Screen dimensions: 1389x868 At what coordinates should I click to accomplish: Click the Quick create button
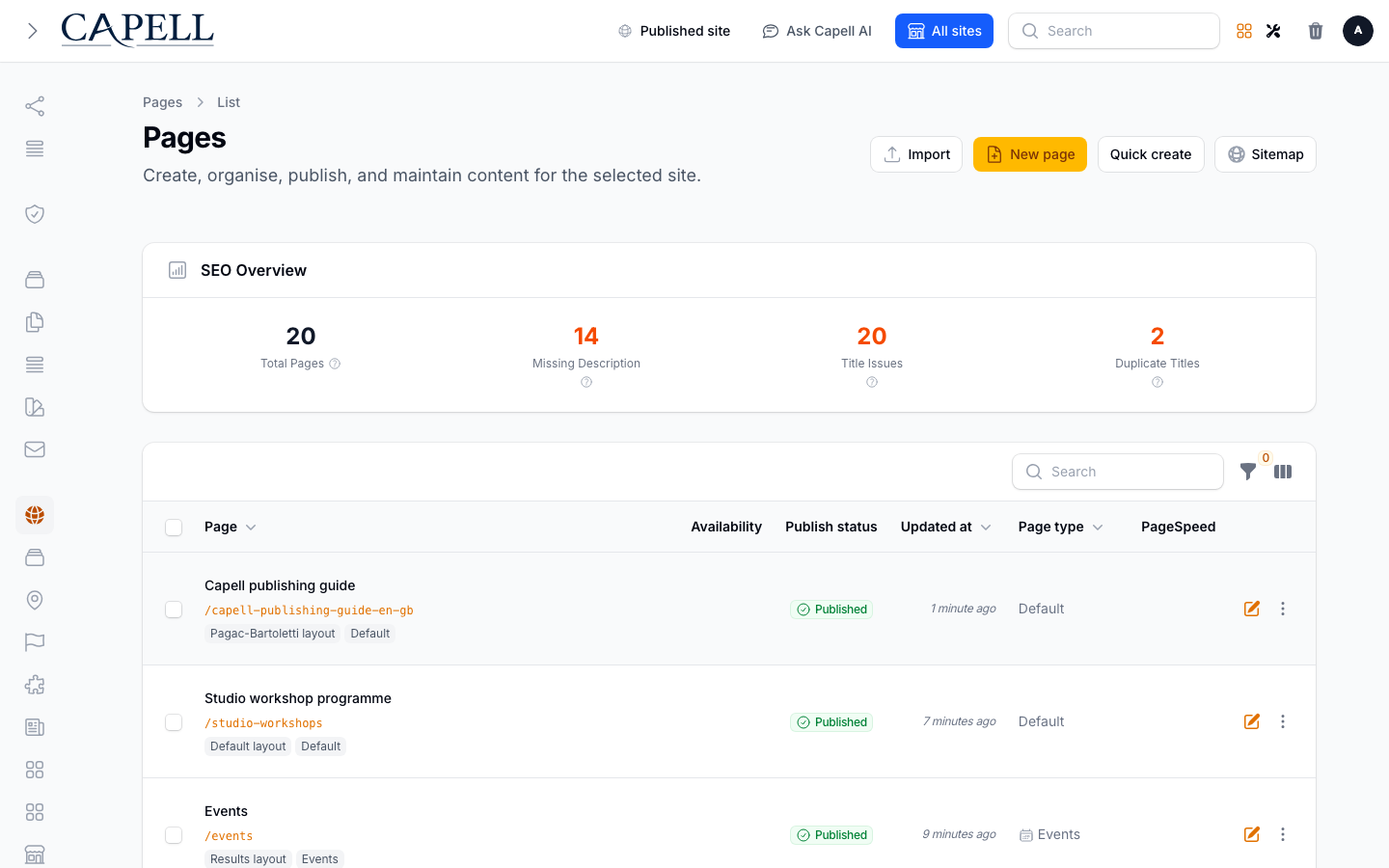[x=1151, y=154]
